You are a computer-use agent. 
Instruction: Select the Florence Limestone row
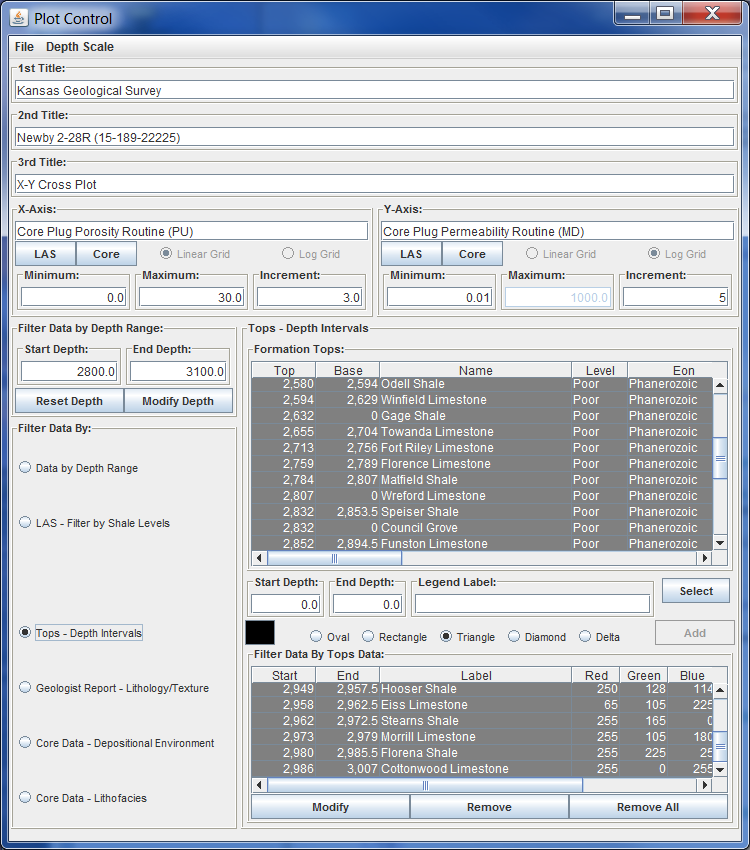point(482,463)
